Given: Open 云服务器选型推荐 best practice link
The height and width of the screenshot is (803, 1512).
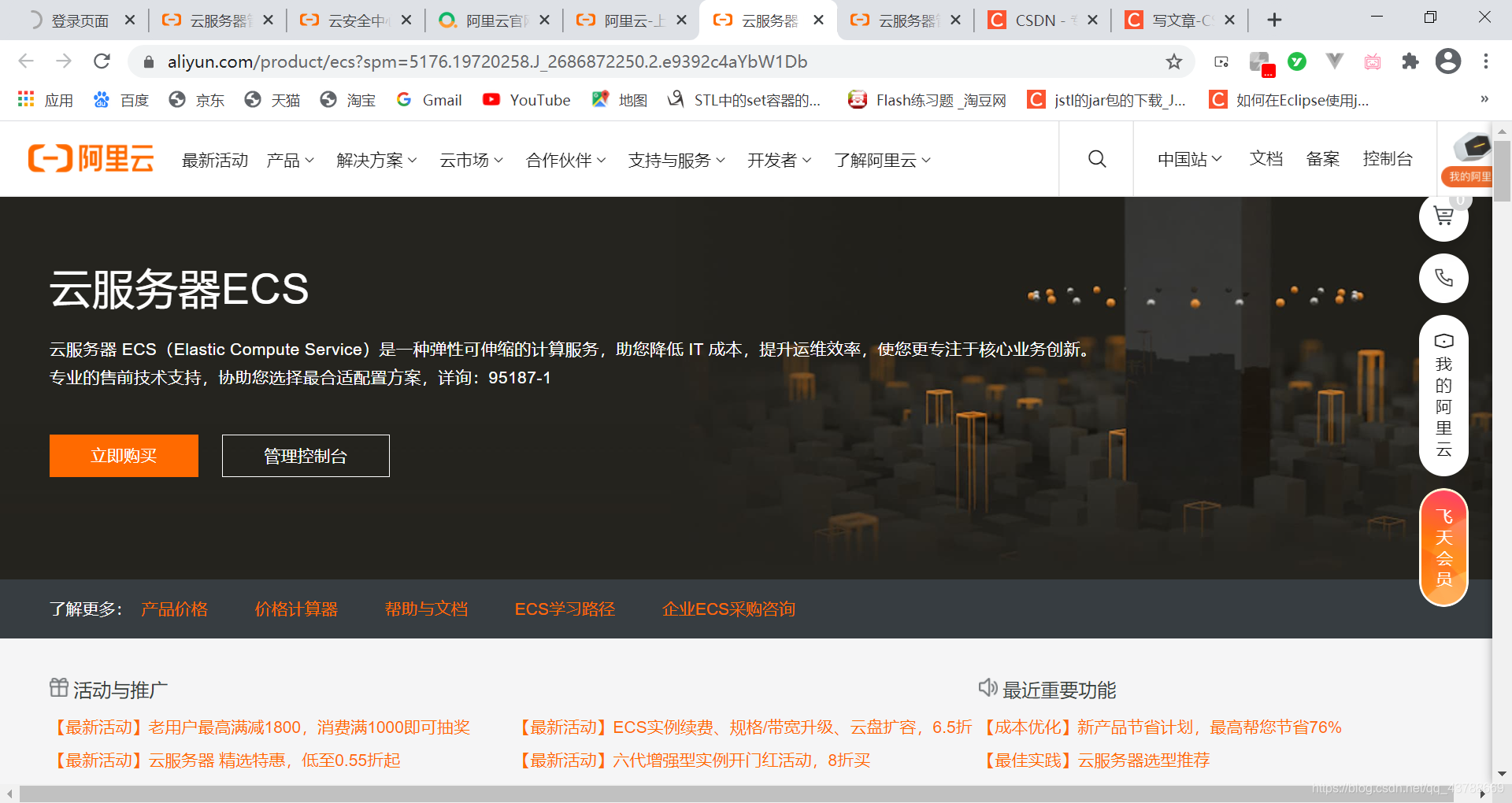Looking at the screenshot, I should coord(1095,760).
